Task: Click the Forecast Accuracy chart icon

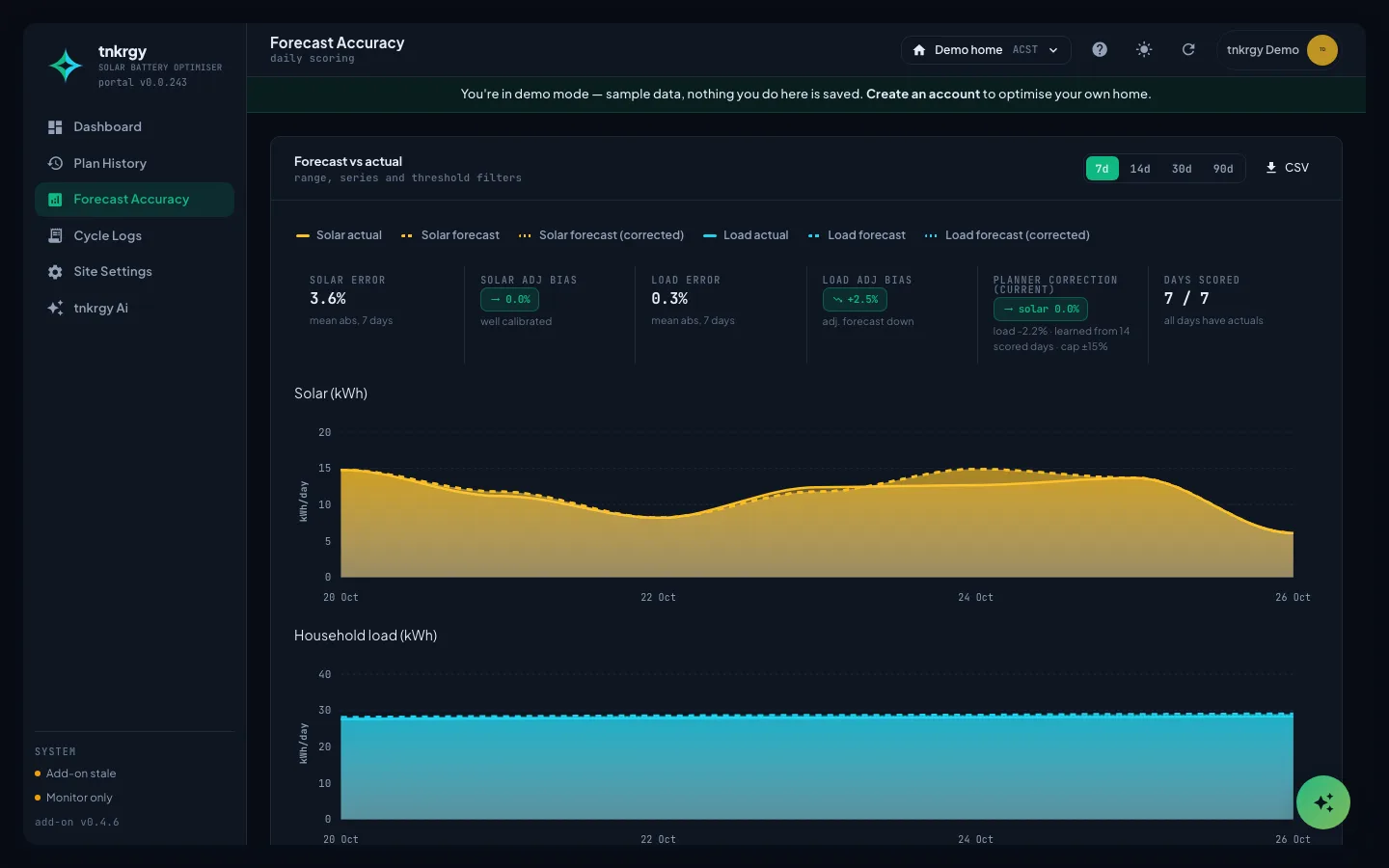Action: tap(55, 200)
